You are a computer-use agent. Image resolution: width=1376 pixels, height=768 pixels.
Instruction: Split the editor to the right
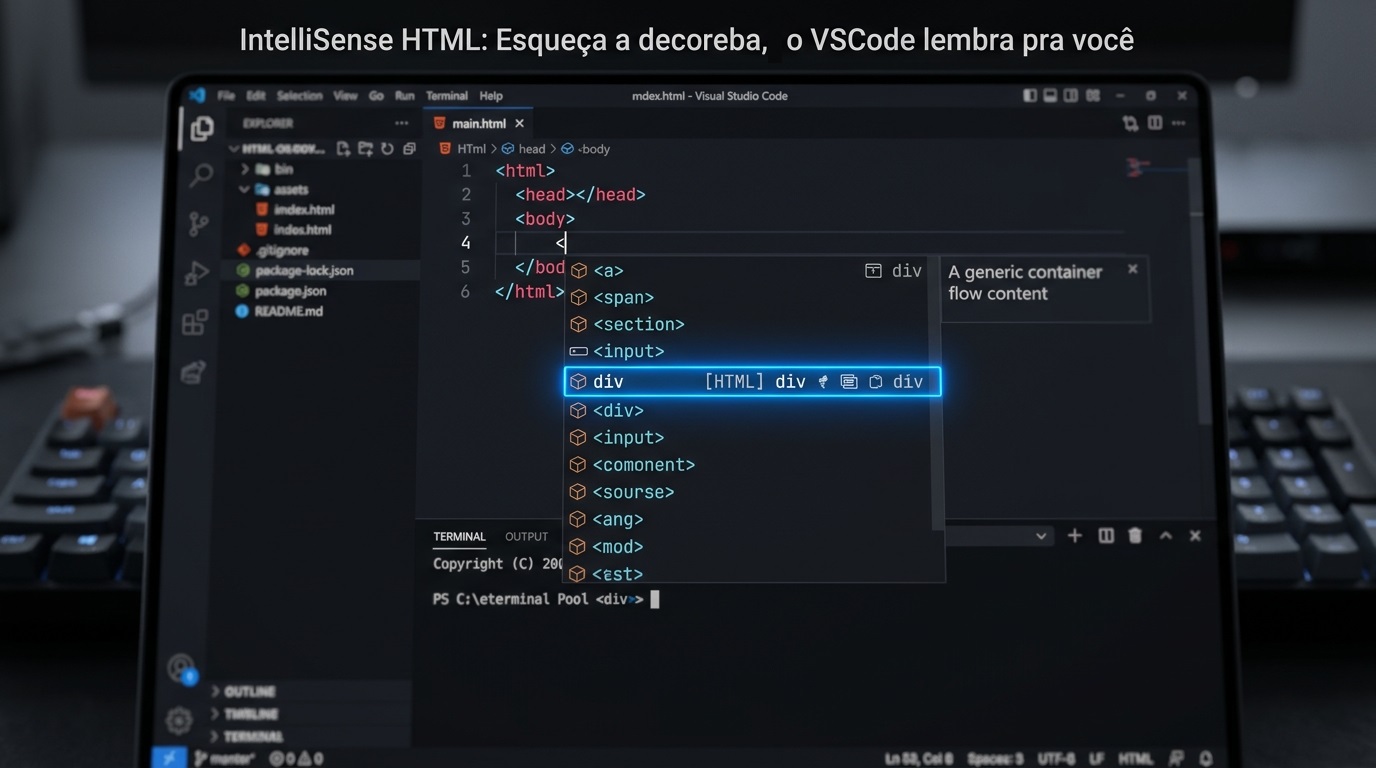pos(1155,123)
